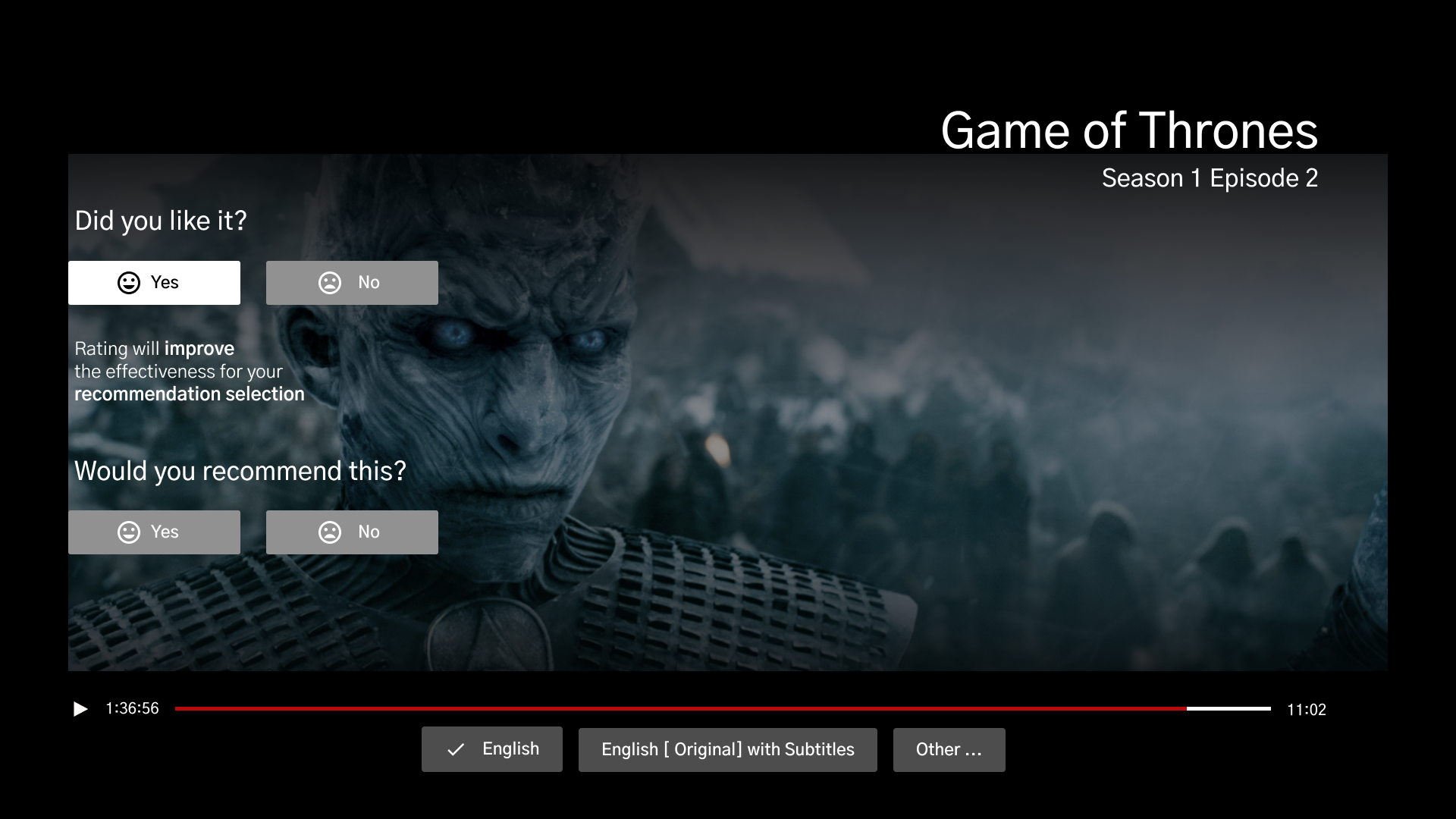Click the frowning face under 'Did you like it?'

[x=330, y=283]
